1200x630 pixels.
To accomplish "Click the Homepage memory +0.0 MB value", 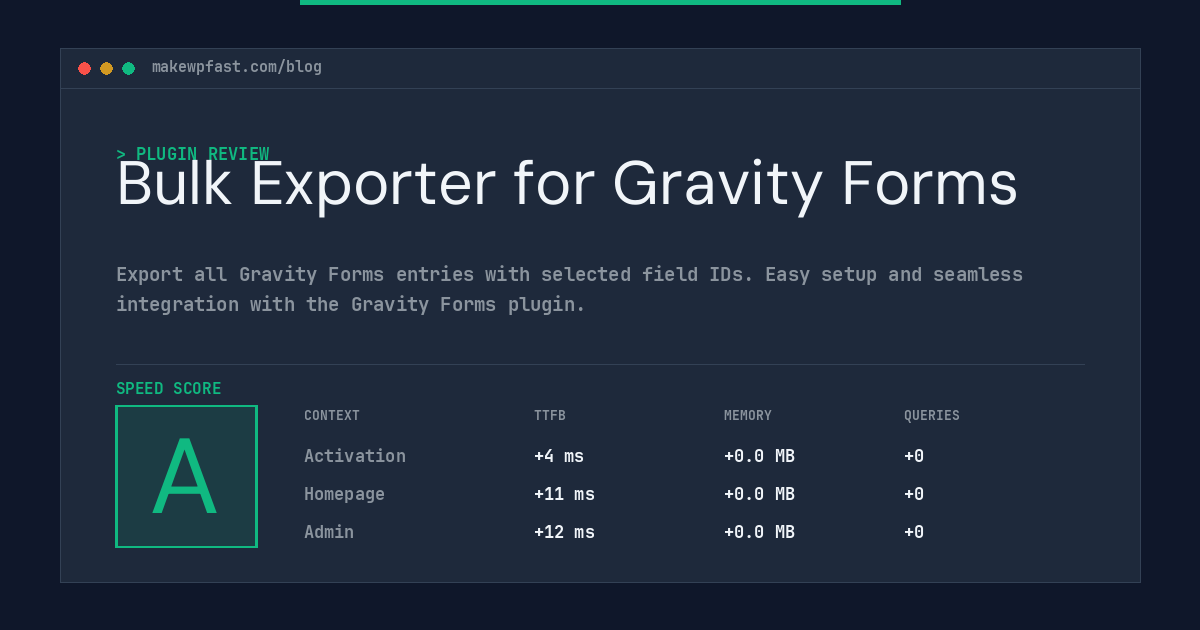I will pyautogui.click(x=759, y=494).
